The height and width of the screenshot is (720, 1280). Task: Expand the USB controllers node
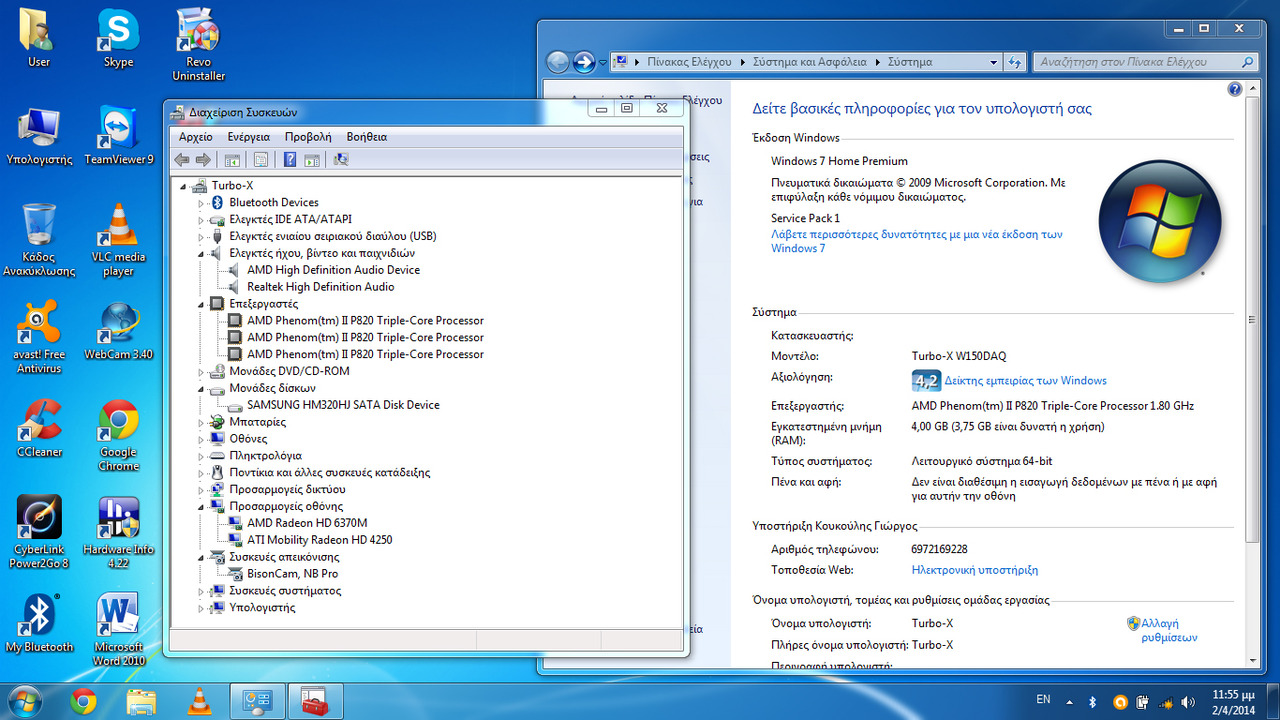click(x=201, y=237)
